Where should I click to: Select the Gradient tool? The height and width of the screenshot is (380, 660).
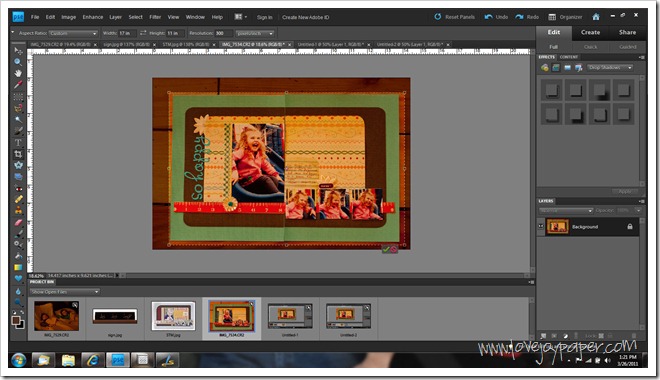coord(18,267)
